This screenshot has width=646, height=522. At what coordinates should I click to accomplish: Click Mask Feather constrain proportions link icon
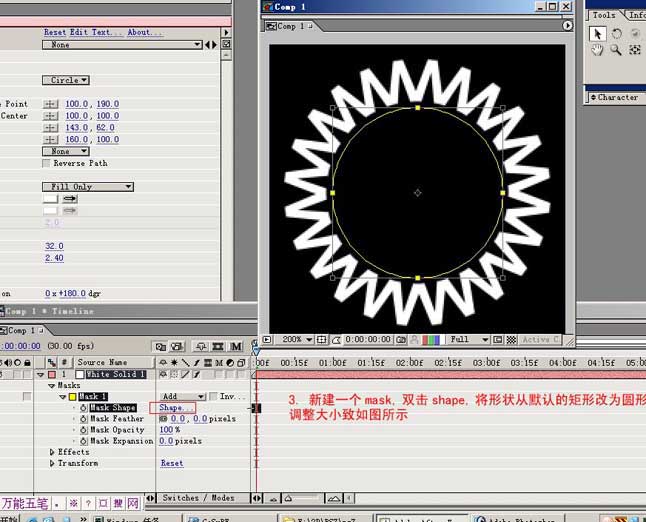(163, 419)
